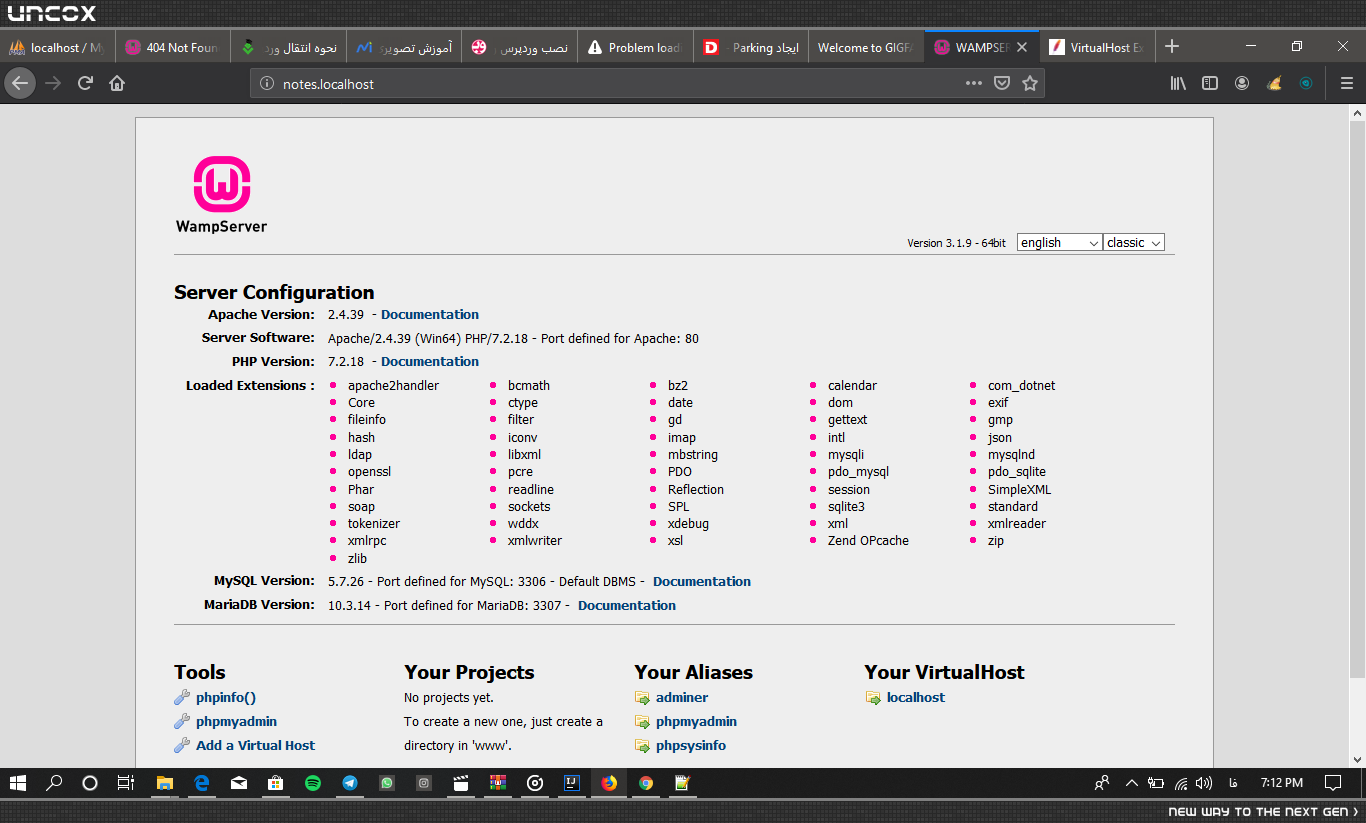This screenshot has width=1366, height=823.
Task: Open the localhost virtual host link
Action: pyautogui.click(x=916, y=697)
